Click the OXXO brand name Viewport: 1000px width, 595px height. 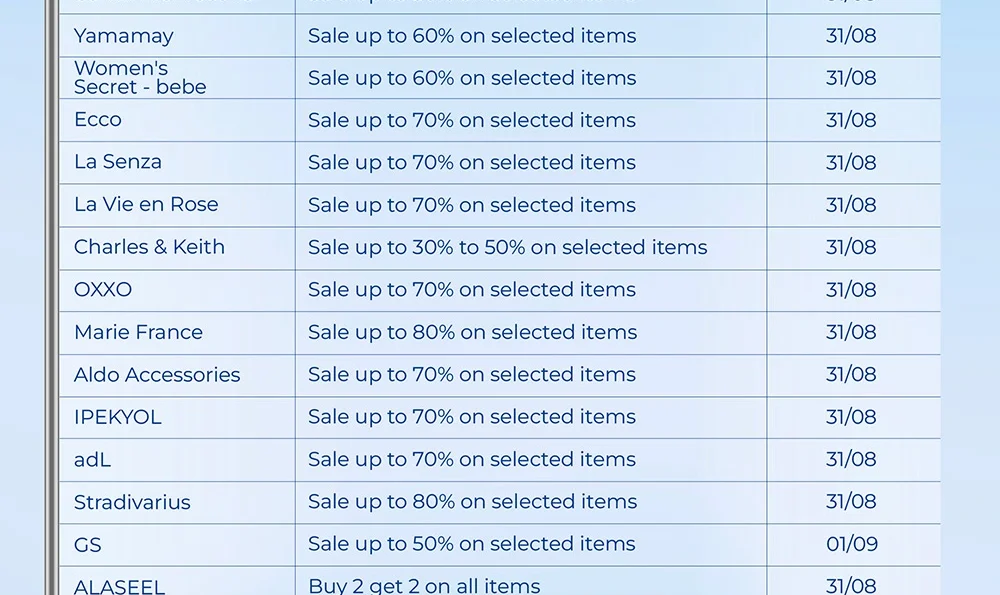(x=103, y=290)
